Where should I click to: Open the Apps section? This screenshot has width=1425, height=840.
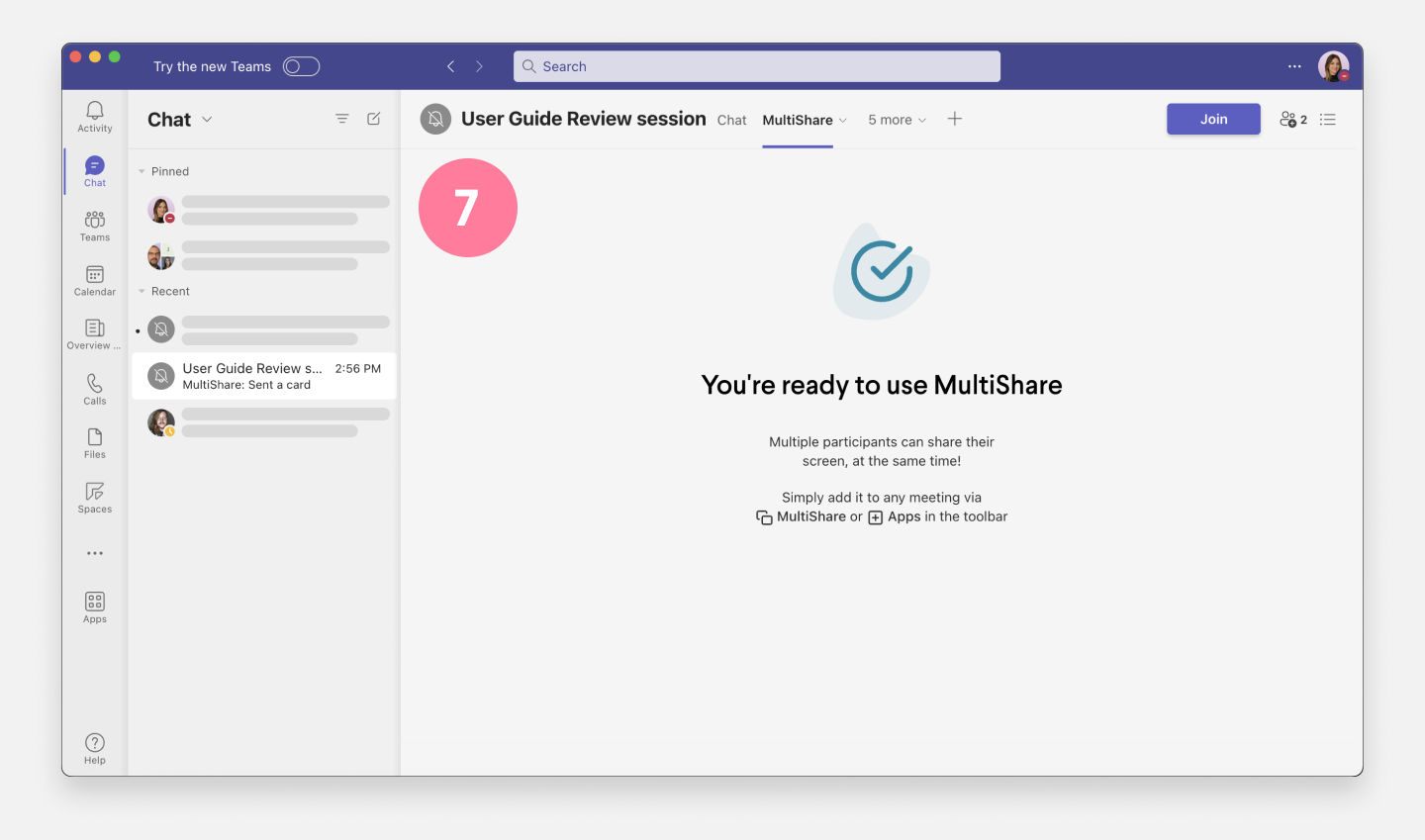(94, 605)
